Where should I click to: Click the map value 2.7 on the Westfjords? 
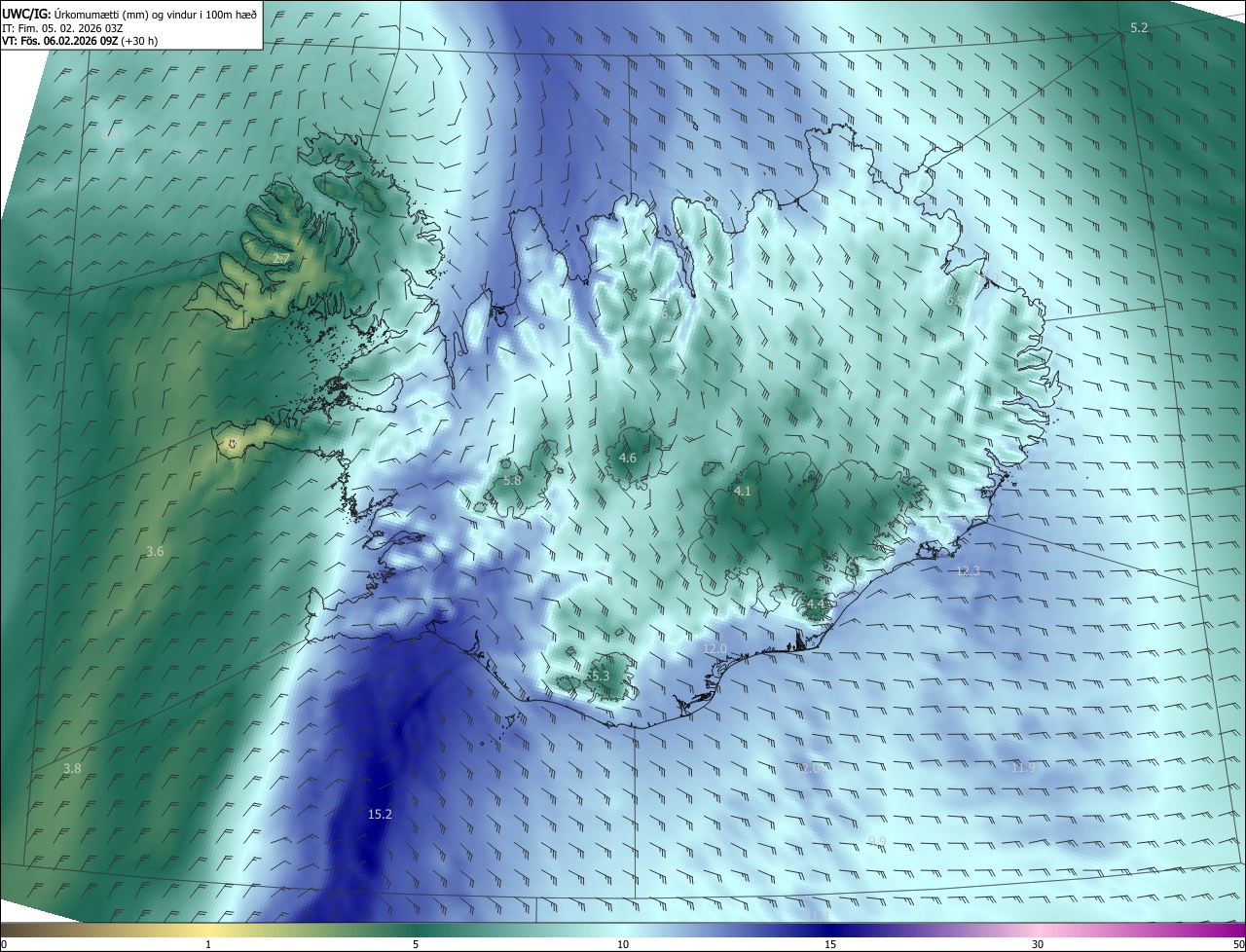click(280, 259)
